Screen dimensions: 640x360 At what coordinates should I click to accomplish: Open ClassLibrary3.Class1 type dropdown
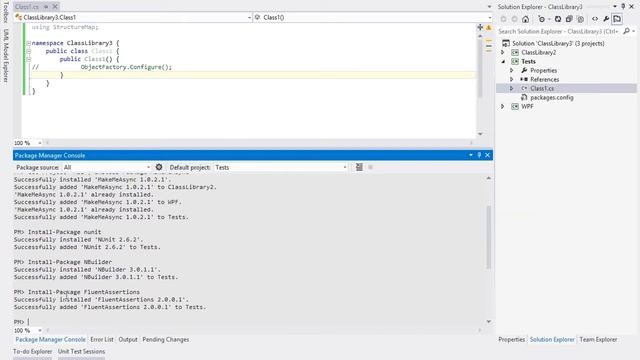click(x=133, y=17)
